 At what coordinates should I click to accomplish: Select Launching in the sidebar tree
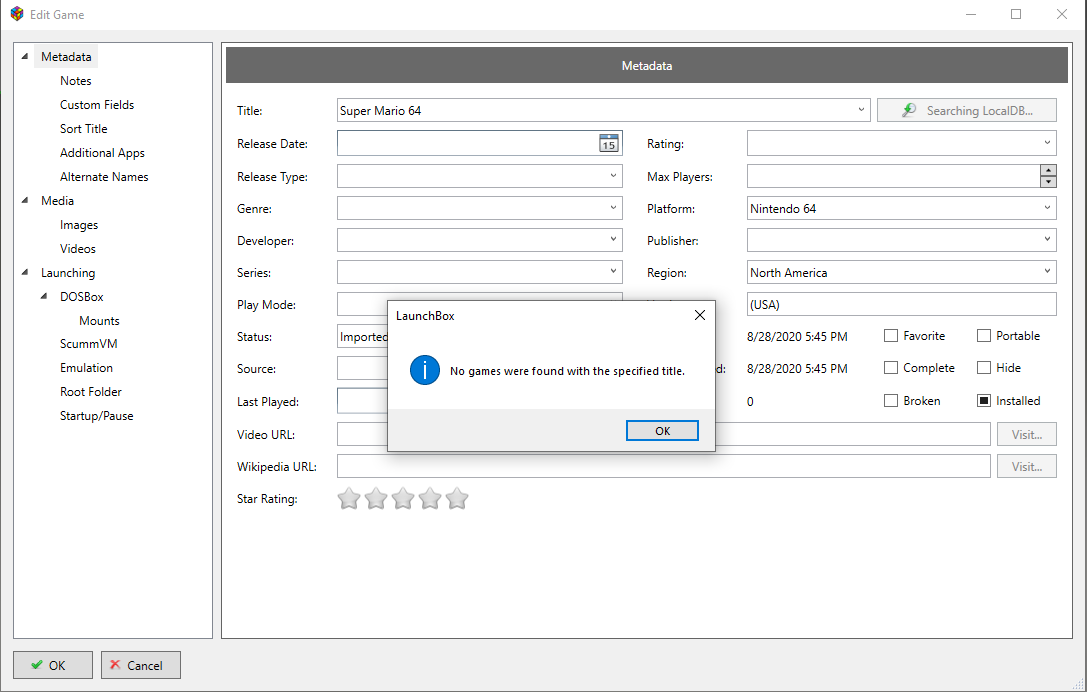click(68, 273)
